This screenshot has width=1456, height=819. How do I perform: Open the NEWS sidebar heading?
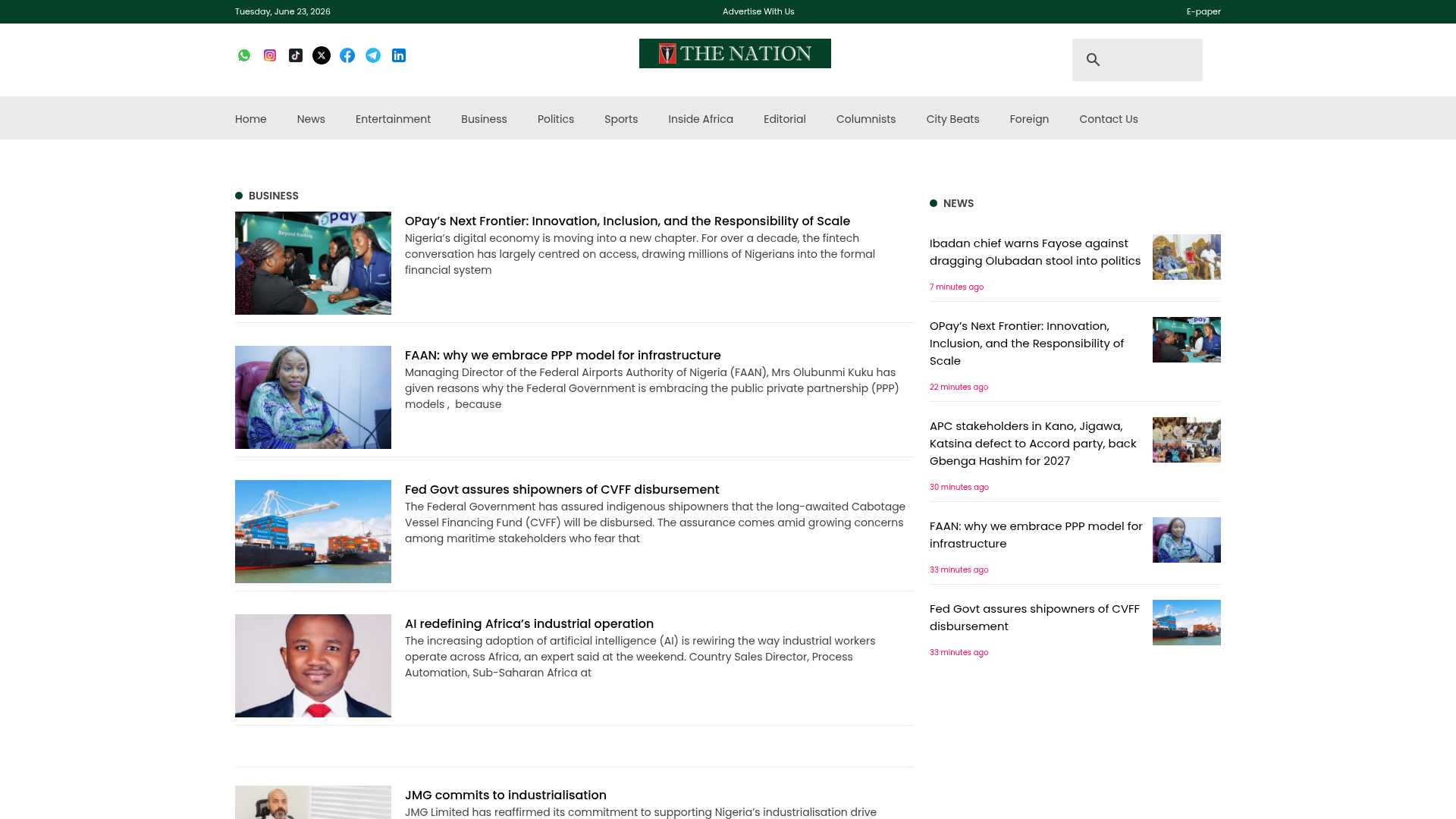(x=959, y=203)
